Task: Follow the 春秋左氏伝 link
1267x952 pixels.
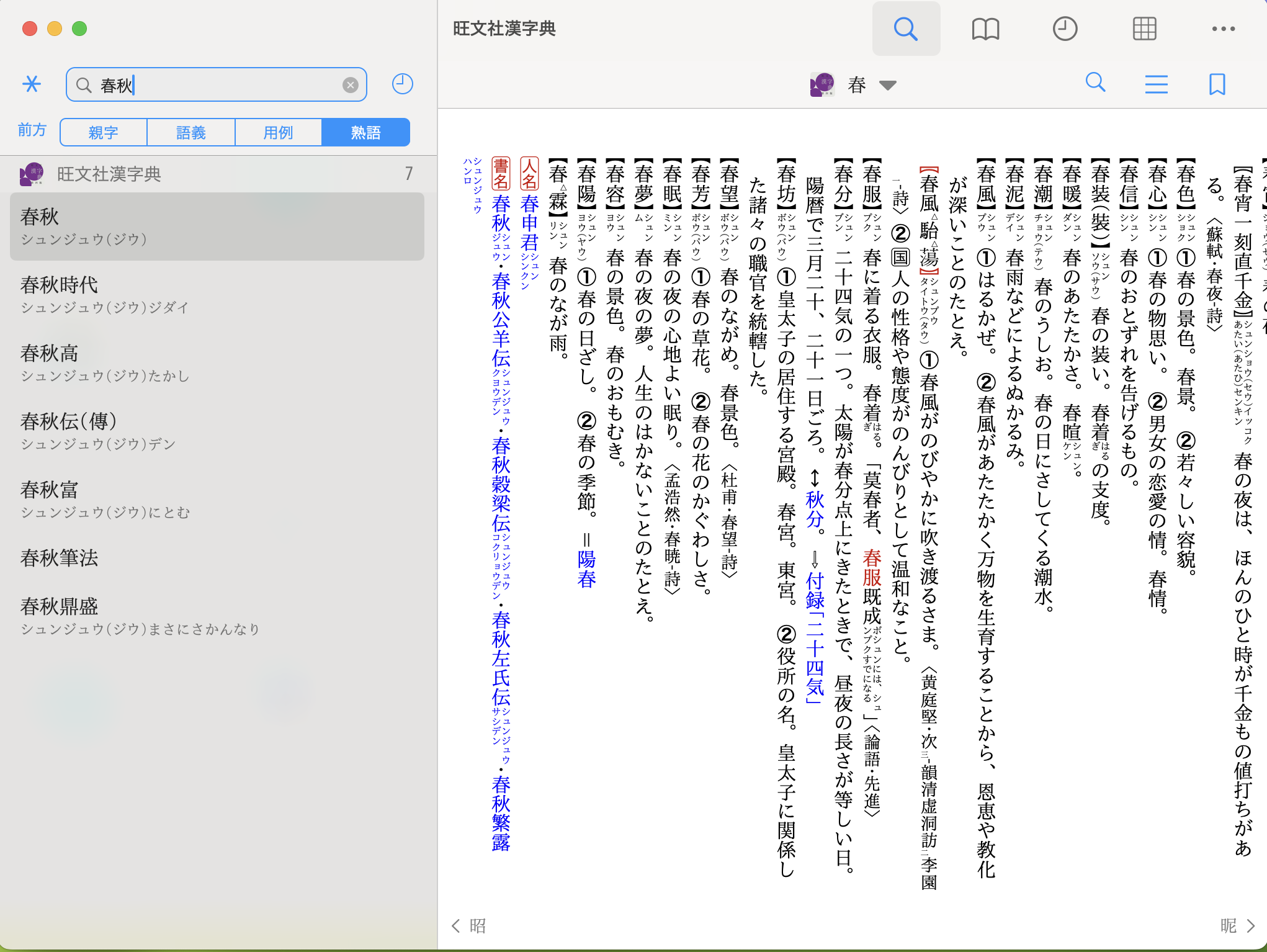Action: pyautogui.click(x=501, y=658)
